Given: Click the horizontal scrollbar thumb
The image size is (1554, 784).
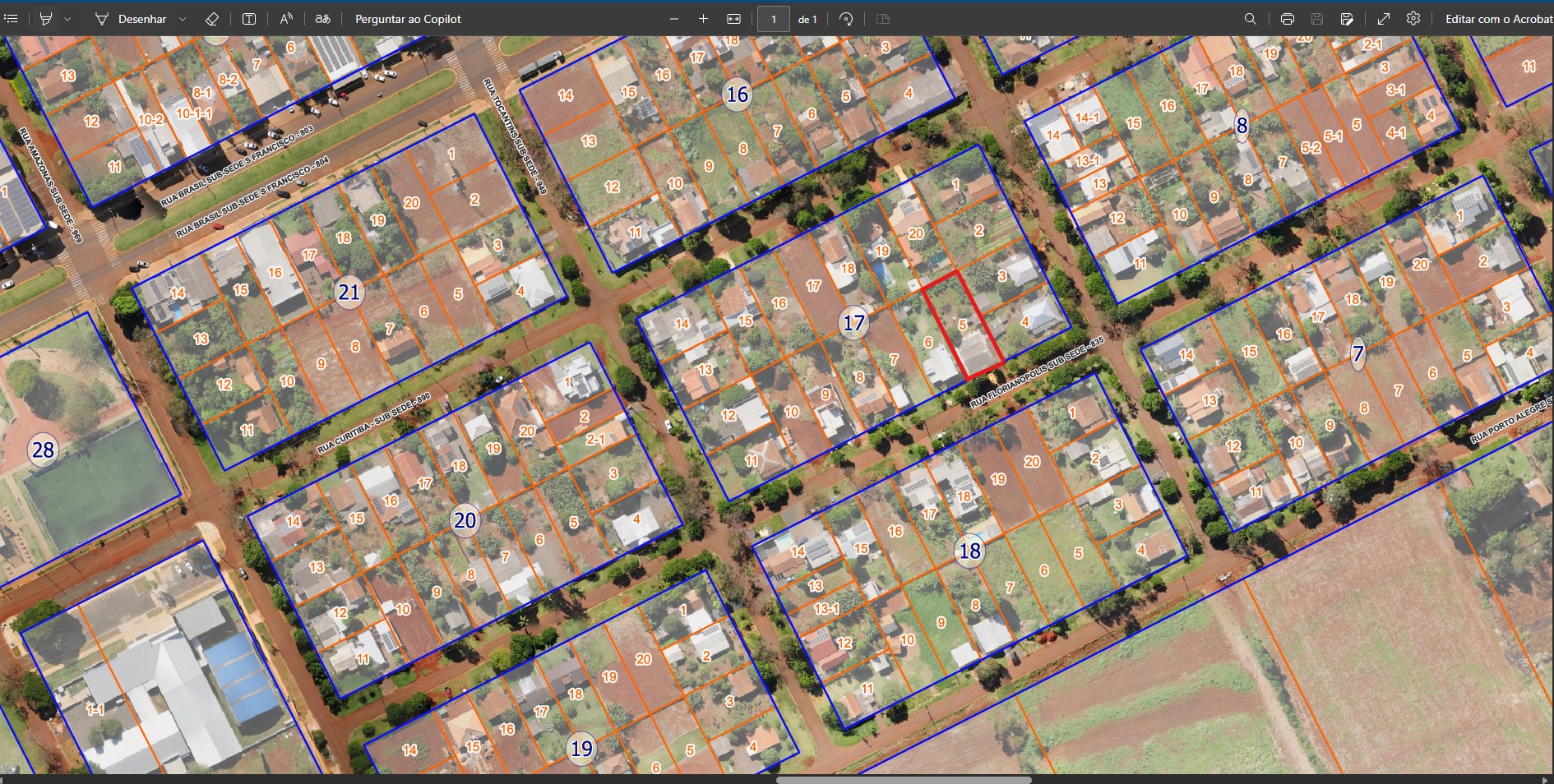Looking at the screenshot, I should click(x=903, y=779).
